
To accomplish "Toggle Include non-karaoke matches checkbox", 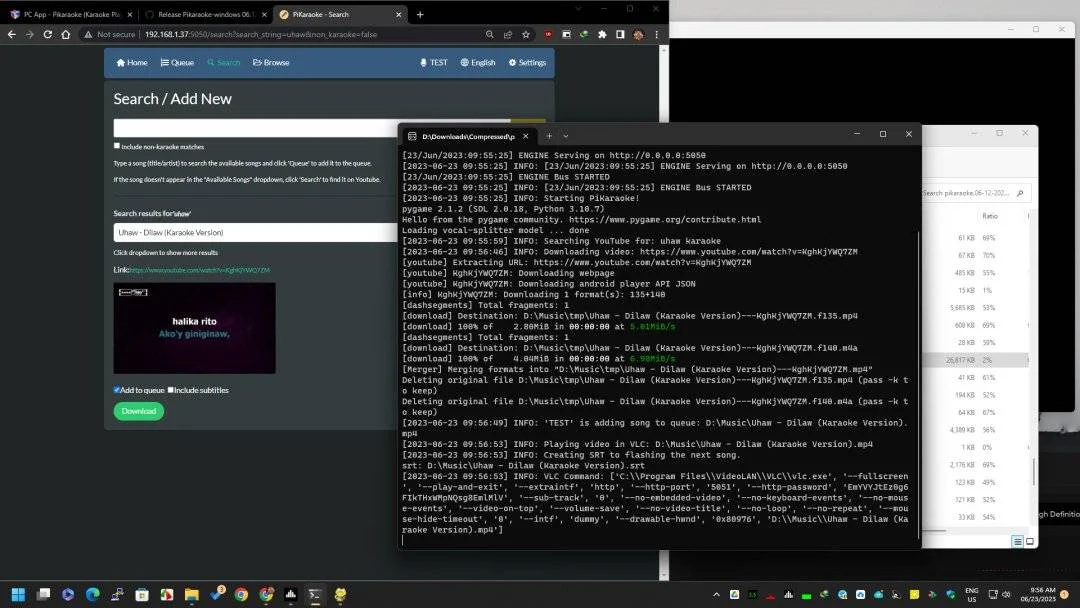I will click(116, 146).
